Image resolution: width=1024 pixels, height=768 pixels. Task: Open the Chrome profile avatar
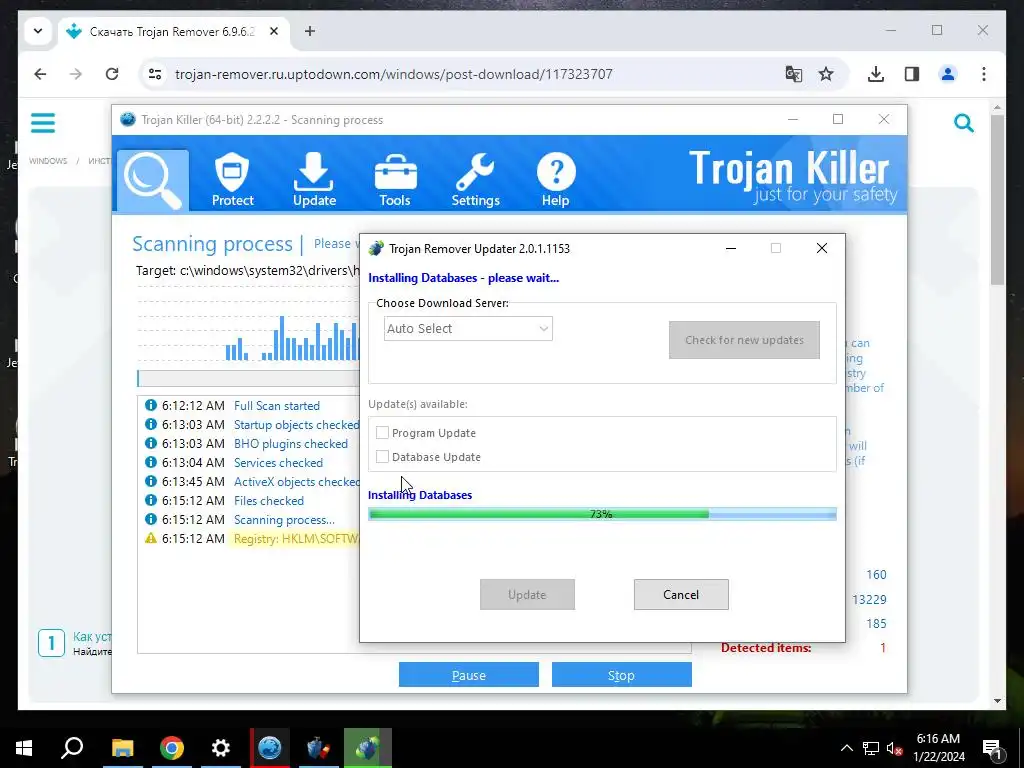948,74
